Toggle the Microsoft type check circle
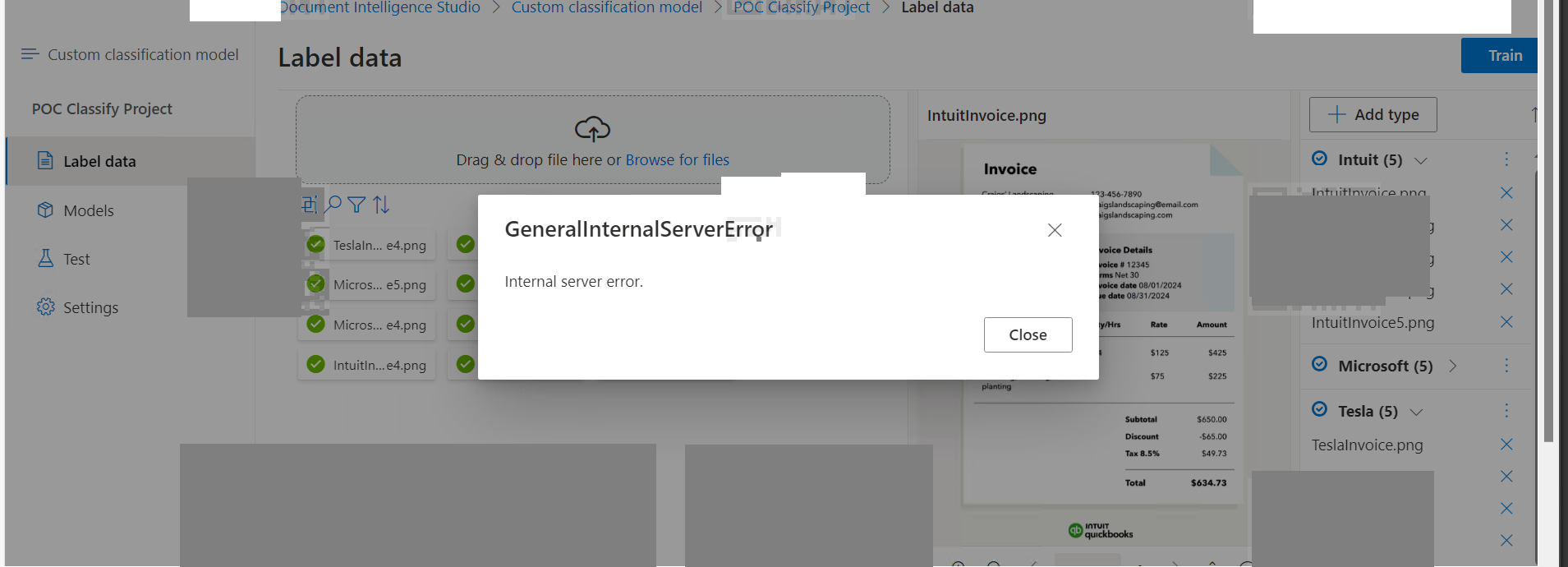 tap(1319, 364)
